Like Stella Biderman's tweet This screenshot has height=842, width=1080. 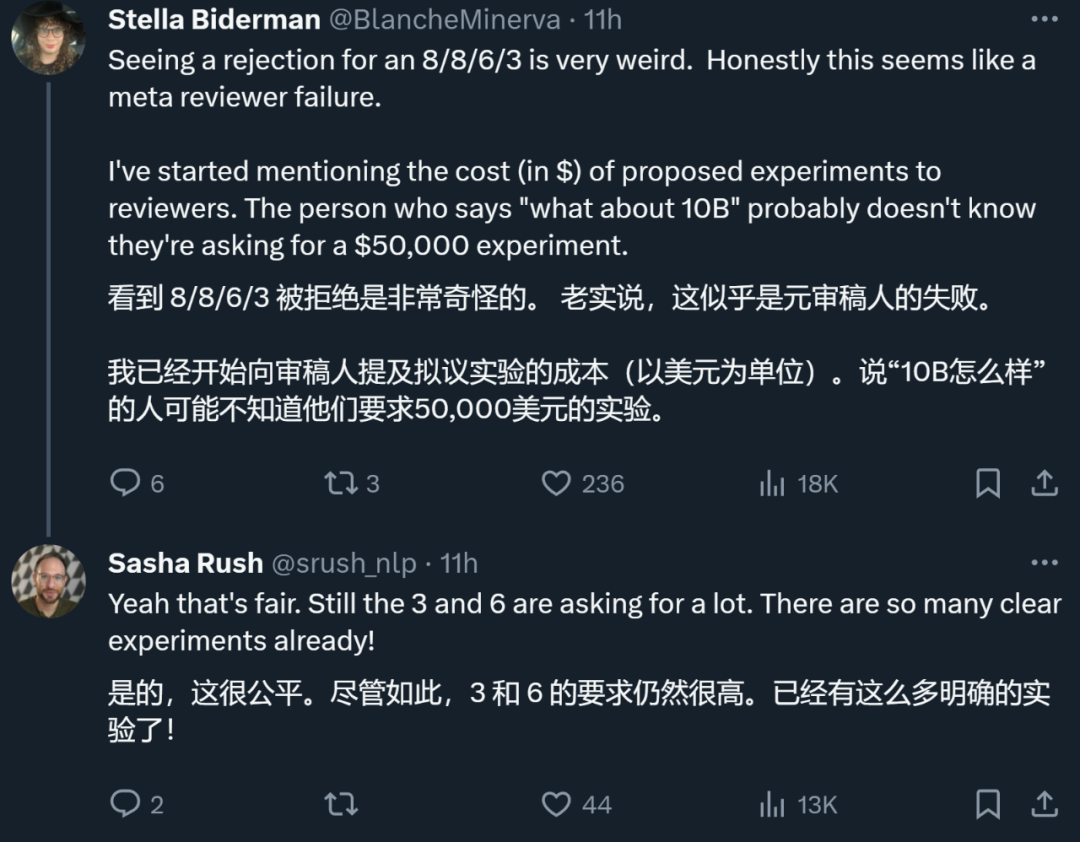point(556,483)
